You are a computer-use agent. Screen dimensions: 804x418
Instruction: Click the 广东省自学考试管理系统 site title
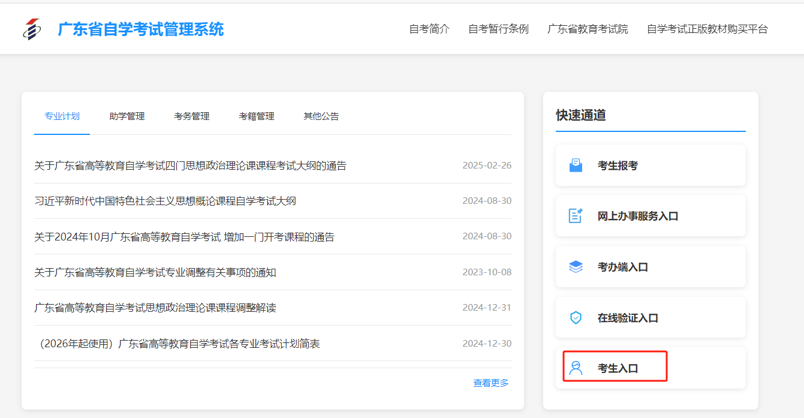pyautogui.click(x=140, y=29)
